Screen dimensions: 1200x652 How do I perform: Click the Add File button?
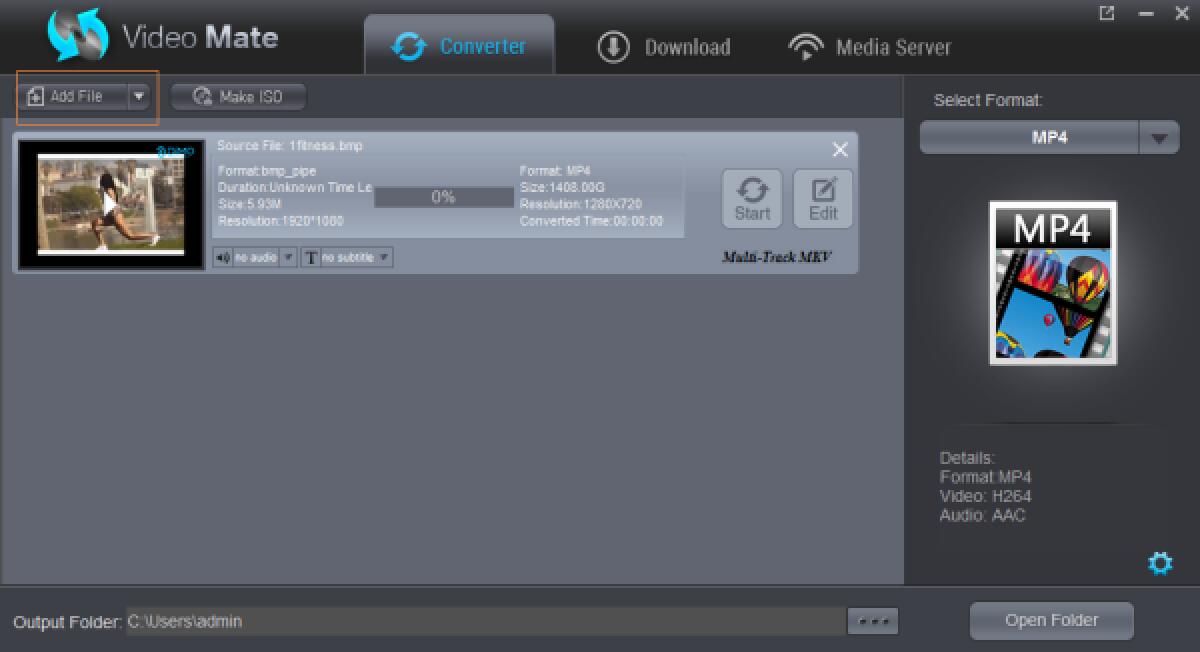coord(70,96)
